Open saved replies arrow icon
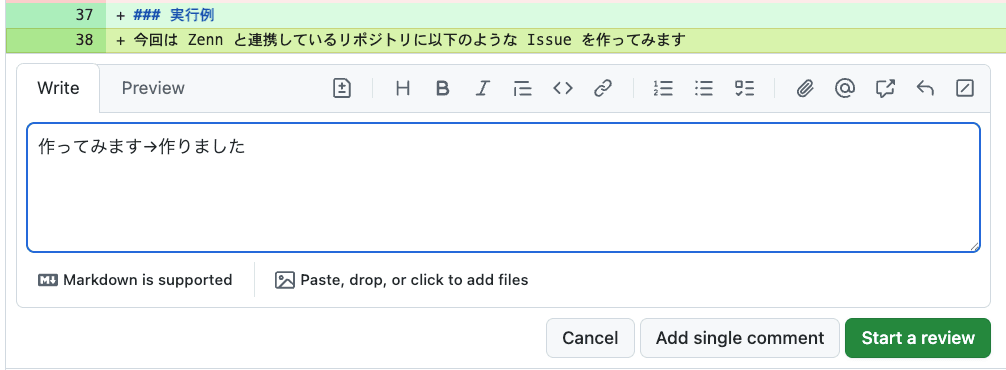Screen dimensions: 1006x370 pos(925,88)
